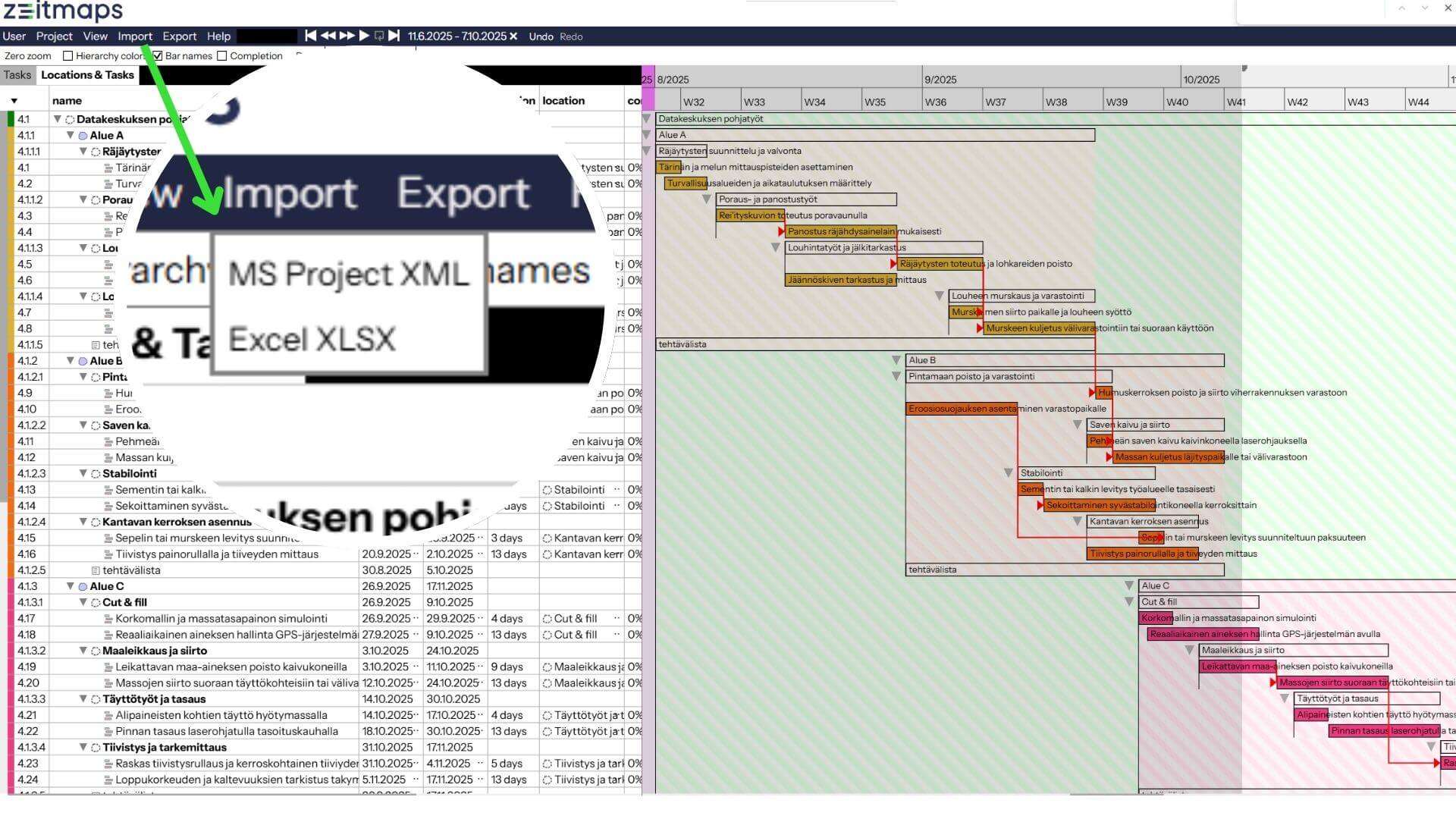Image resolution: width=1456 pixels, height=819 pixels.
Task: Click list icon of tehtävälista row 4.1.2.5
Action: tap(96, 570)
